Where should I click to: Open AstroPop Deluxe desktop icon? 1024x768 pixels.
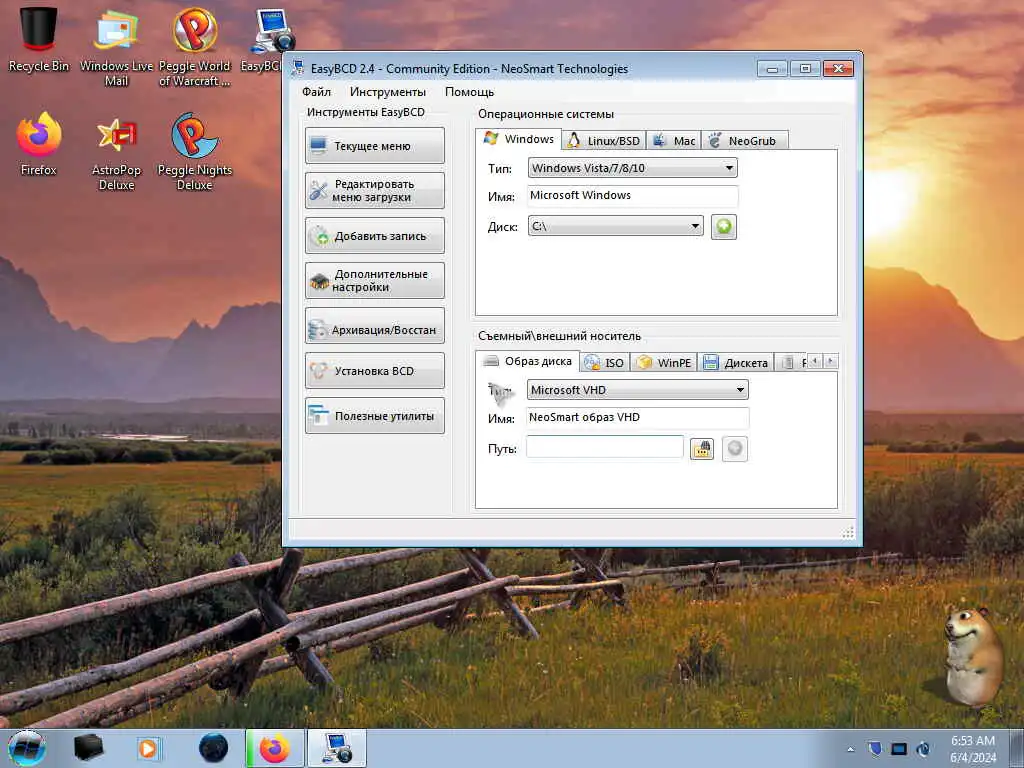116,152
